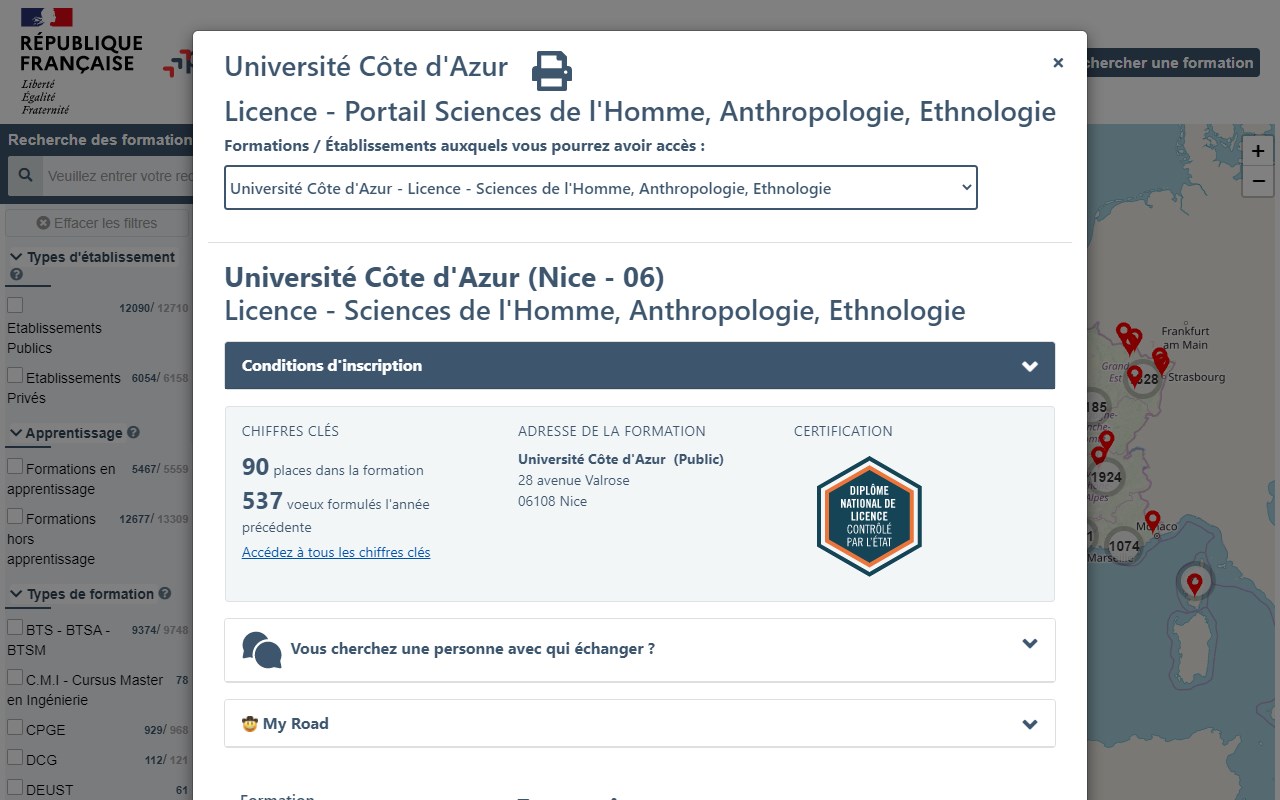Click the search magnifier icon

(22, 176)
